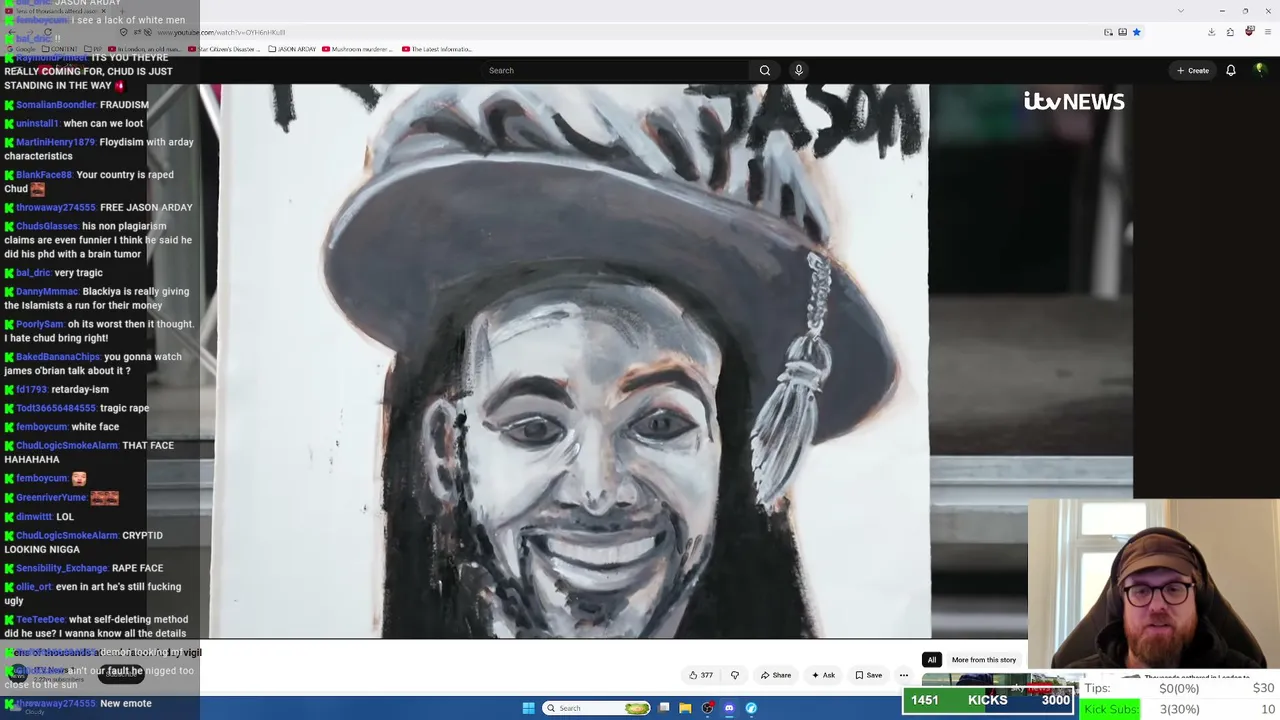The width and height of the screenshot is (1280, 720).
Task: Click the chat username DannyMmmac
Action: tap(47, 291)
